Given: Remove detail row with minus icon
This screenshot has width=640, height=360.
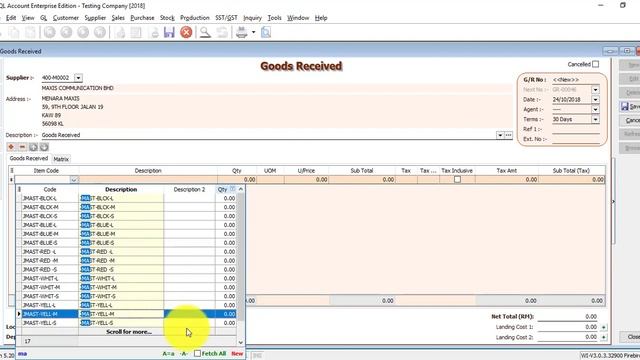Looking at the screenshot, I should (x=22, y=147).
